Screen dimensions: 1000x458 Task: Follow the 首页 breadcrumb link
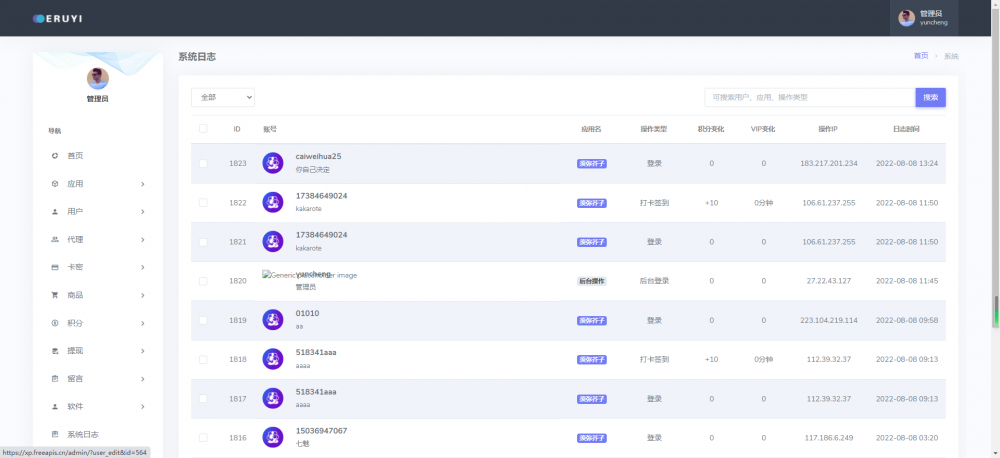coord(920,56)
